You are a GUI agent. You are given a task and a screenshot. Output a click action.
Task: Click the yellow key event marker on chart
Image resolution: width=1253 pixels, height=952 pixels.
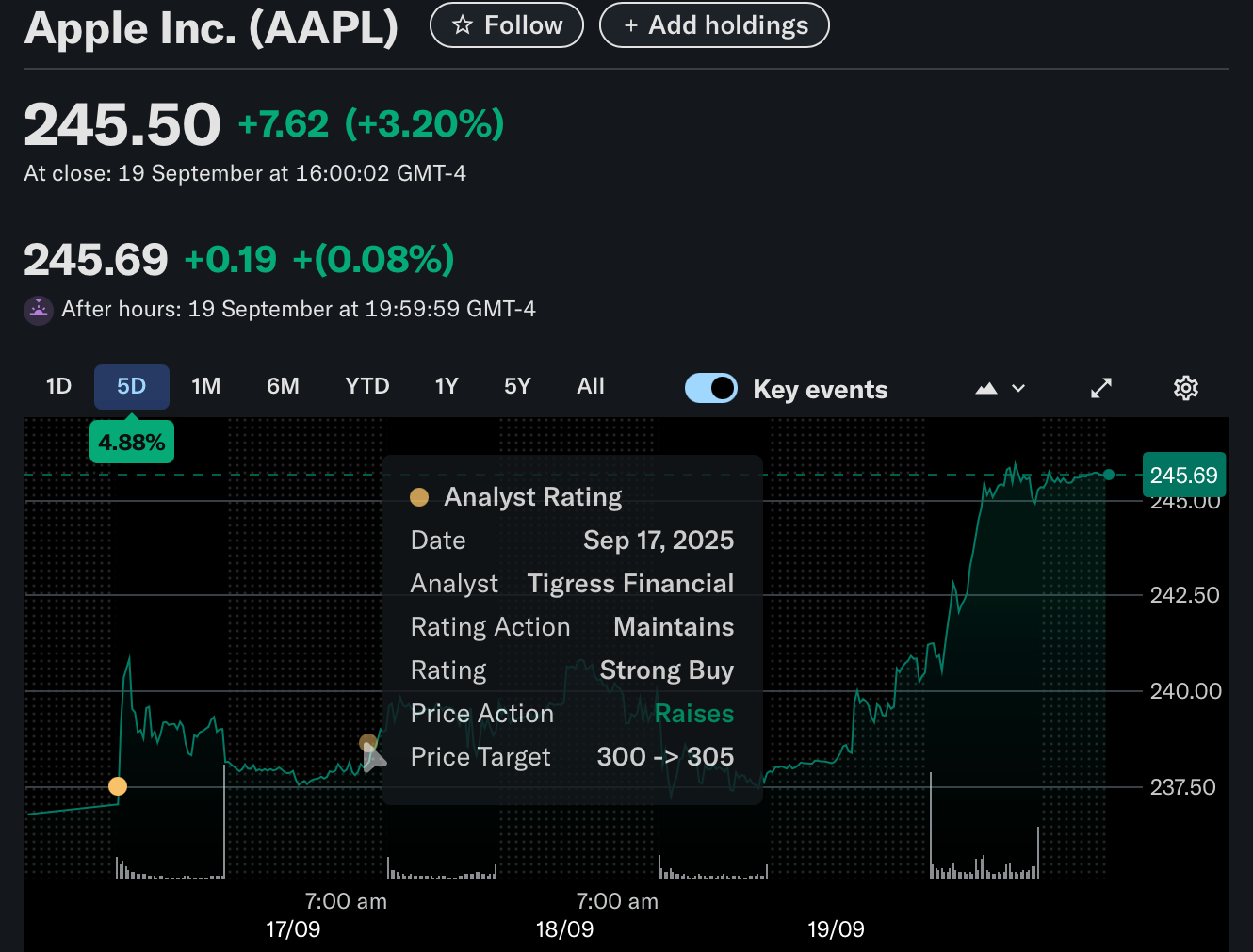[x=118, y=786]
